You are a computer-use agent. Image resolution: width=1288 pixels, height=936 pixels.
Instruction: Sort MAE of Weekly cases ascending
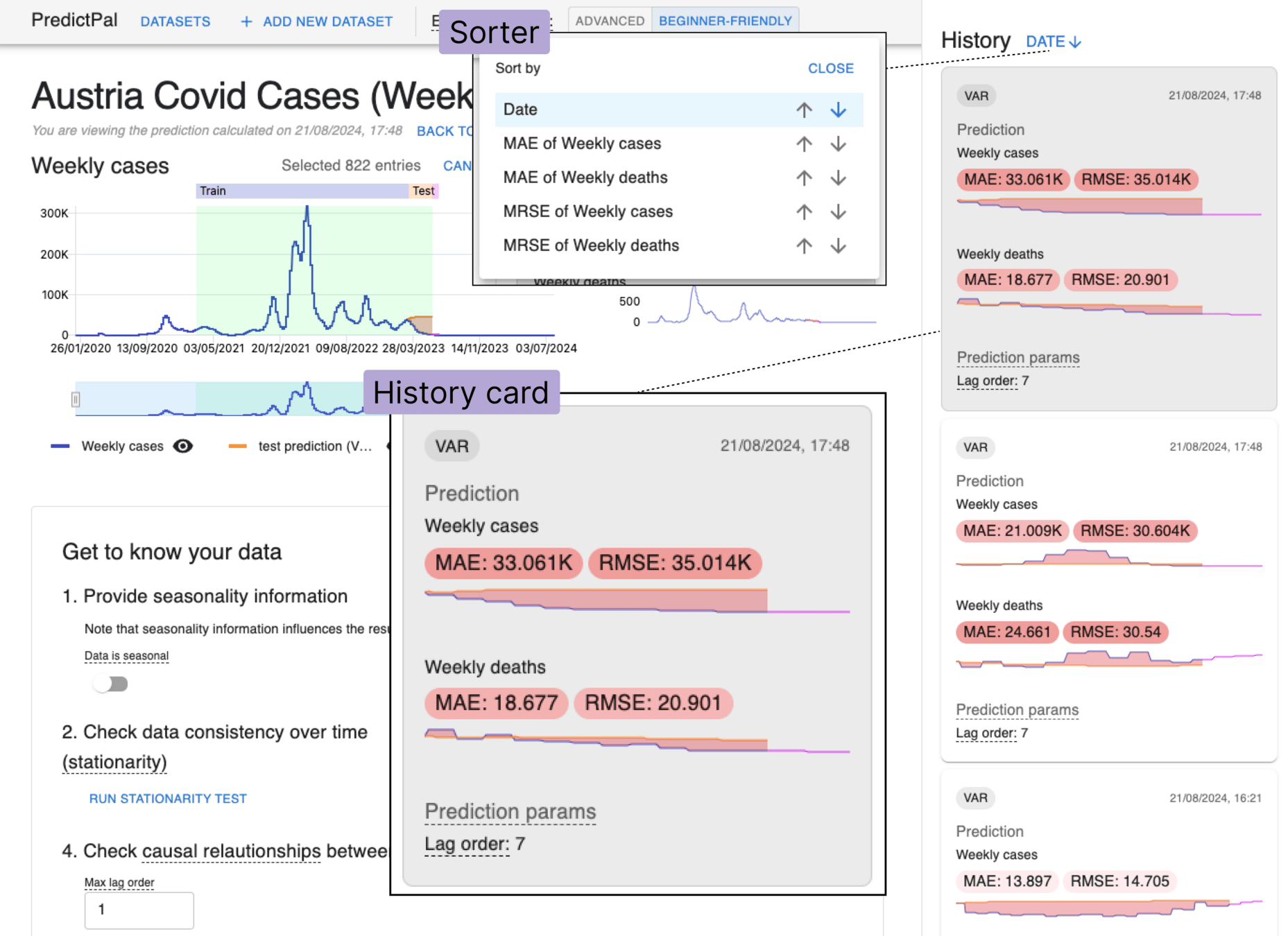pos(804,144)
